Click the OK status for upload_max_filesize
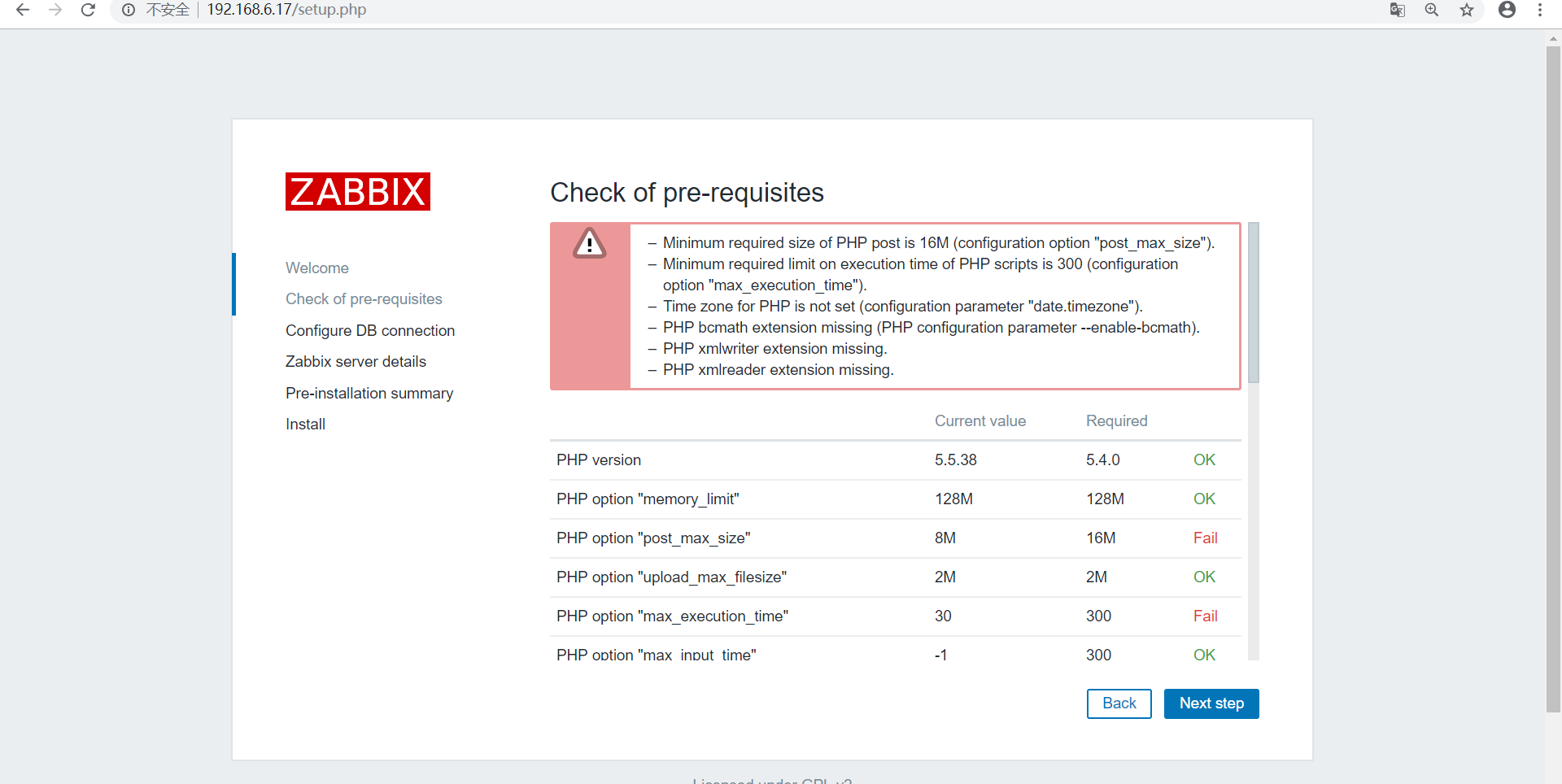The width and height of the screenshot is (1562, 784). (x=1205, y=577)
